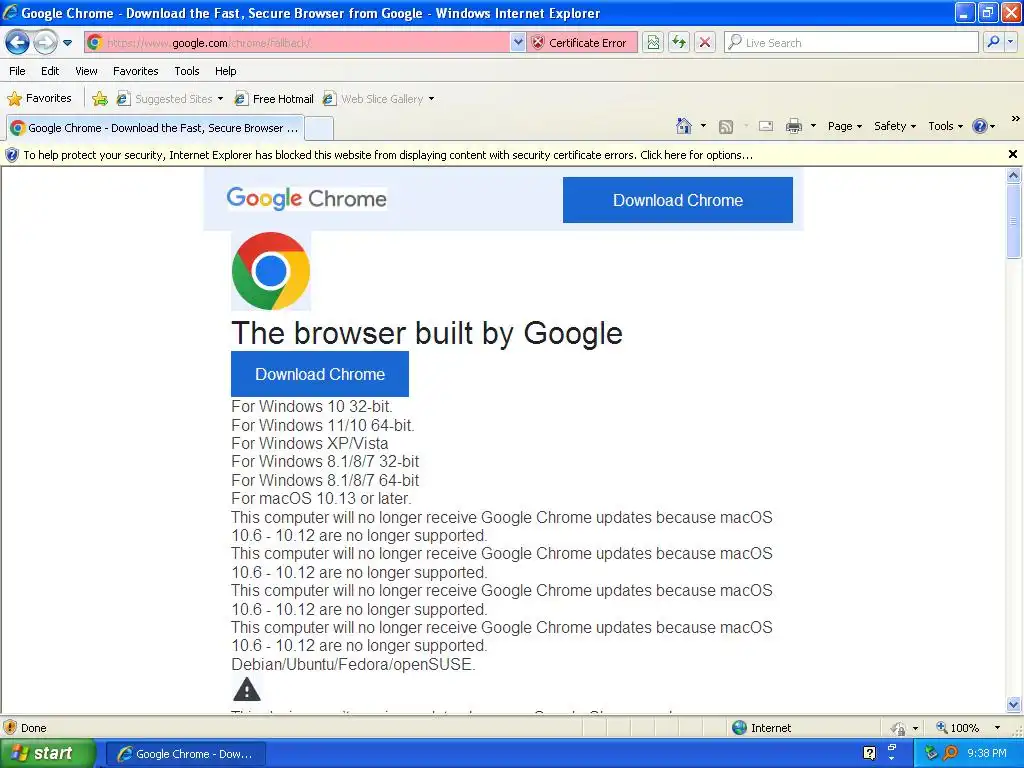Select the Google Chrome download tab

click(155, 128)
